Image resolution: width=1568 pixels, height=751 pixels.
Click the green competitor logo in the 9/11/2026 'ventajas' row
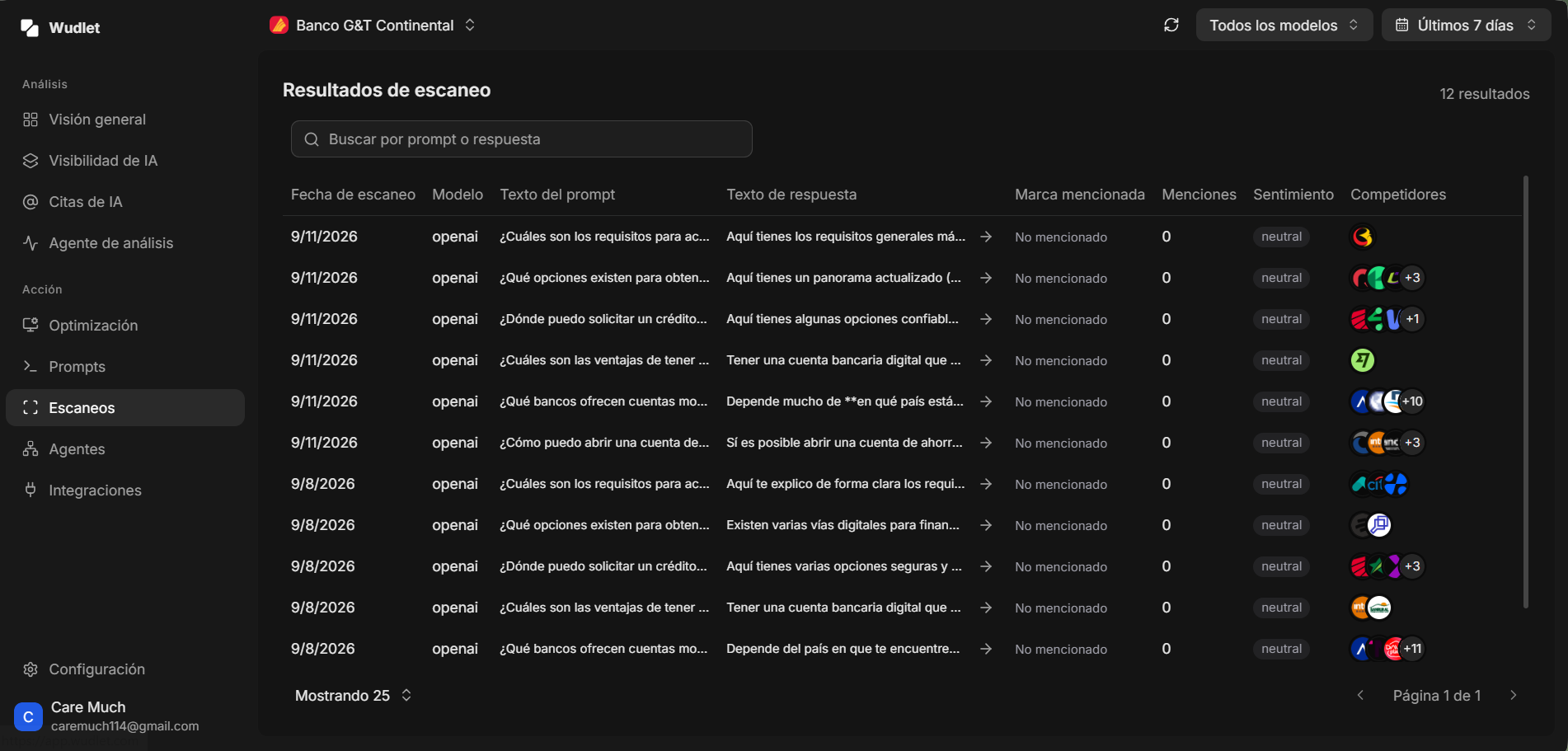pyautogui.click(x=1363, y=360)
